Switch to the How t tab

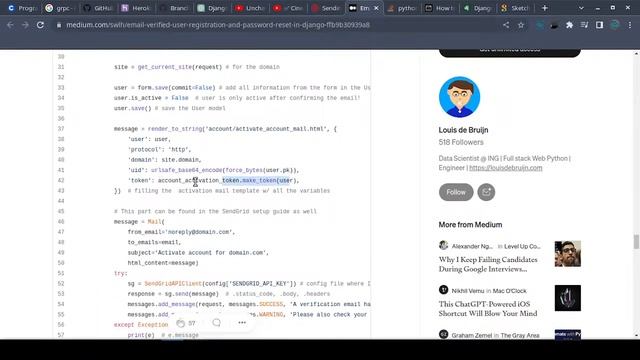pos(439,8)
